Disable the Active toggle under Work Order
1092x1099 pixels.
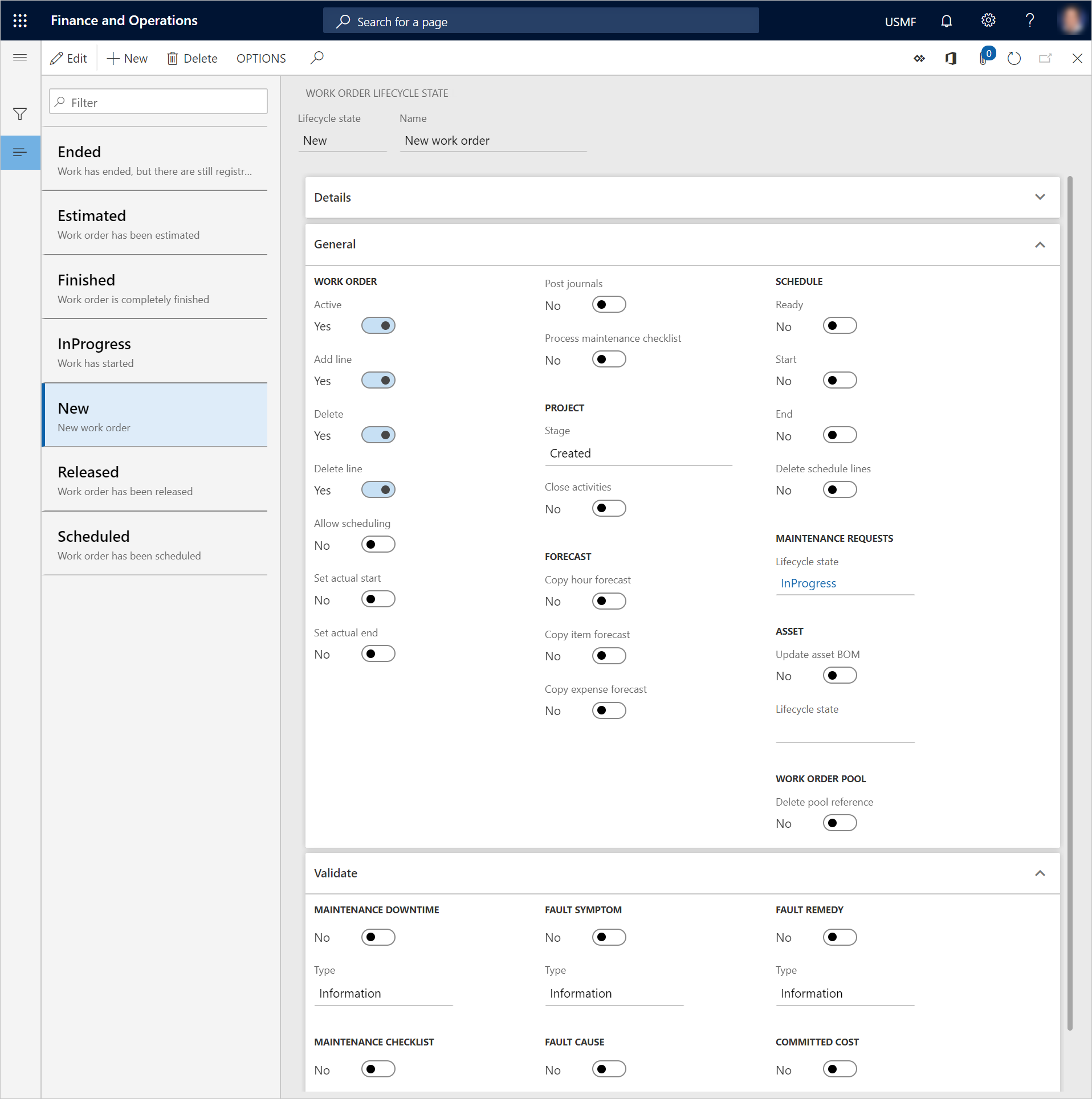tap(378, 325)
